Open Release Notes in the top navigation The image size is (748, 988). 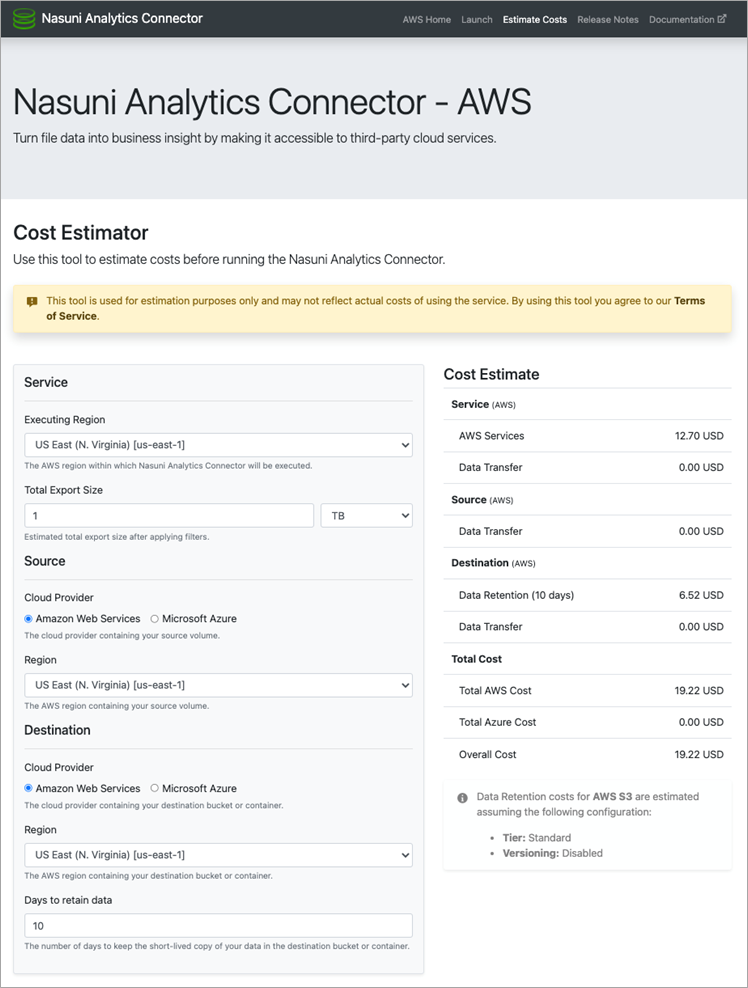tap(607, 19)
